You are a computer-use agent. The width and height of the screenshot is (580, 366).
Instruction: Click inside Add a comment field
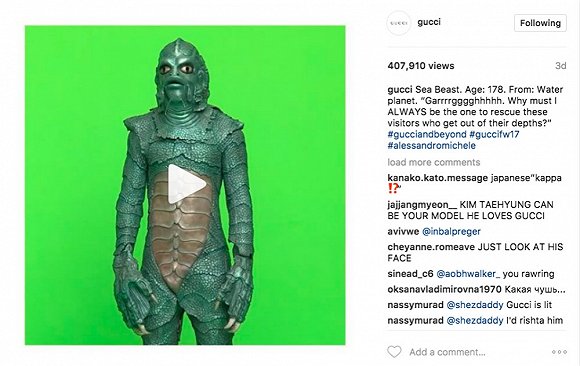[x=447, y=352]
